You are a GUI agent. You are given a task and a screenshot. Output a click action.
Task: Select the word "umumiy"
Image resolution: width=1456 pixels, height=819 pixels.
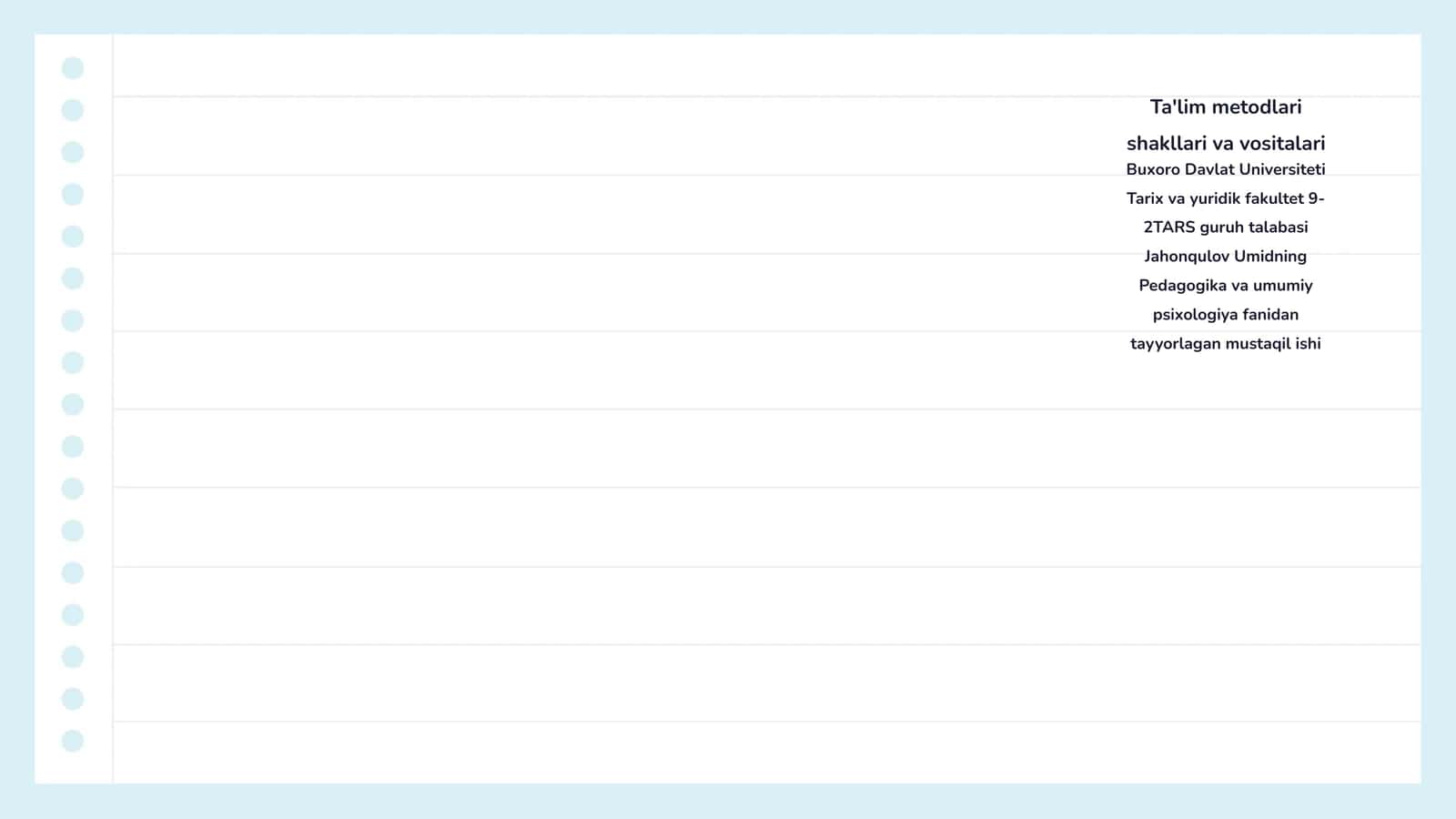point(1283,286)
